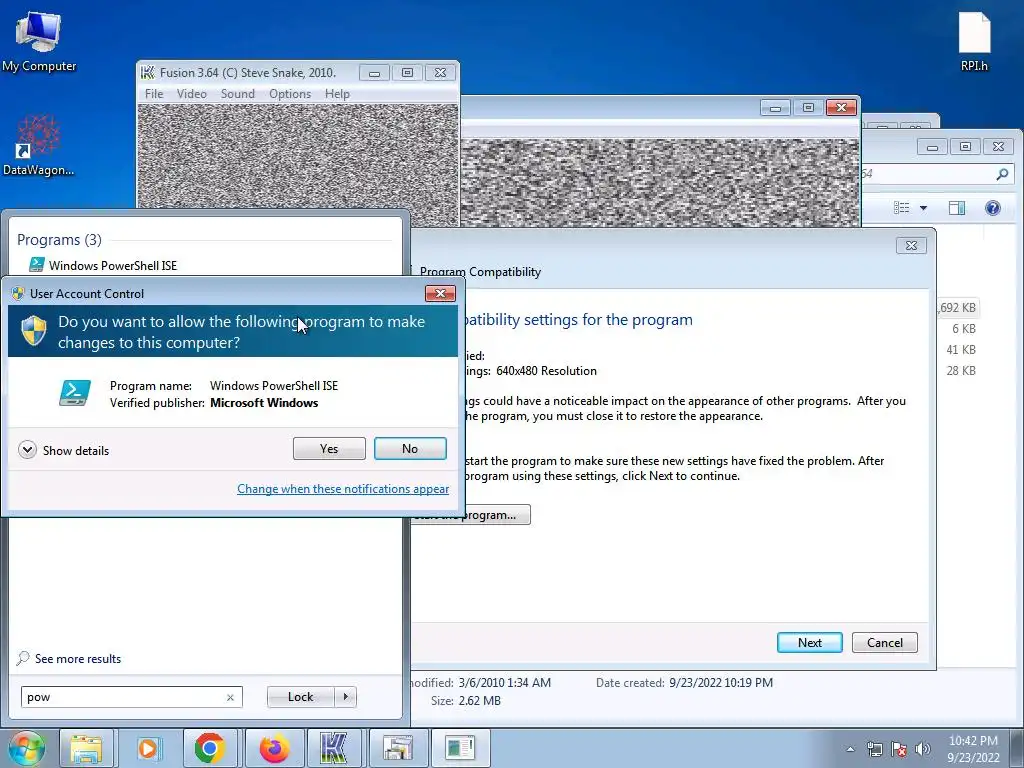1024x768 pixels.
Task: Click Size: 2.62 MB in details pane
Action: coord(466,701)
